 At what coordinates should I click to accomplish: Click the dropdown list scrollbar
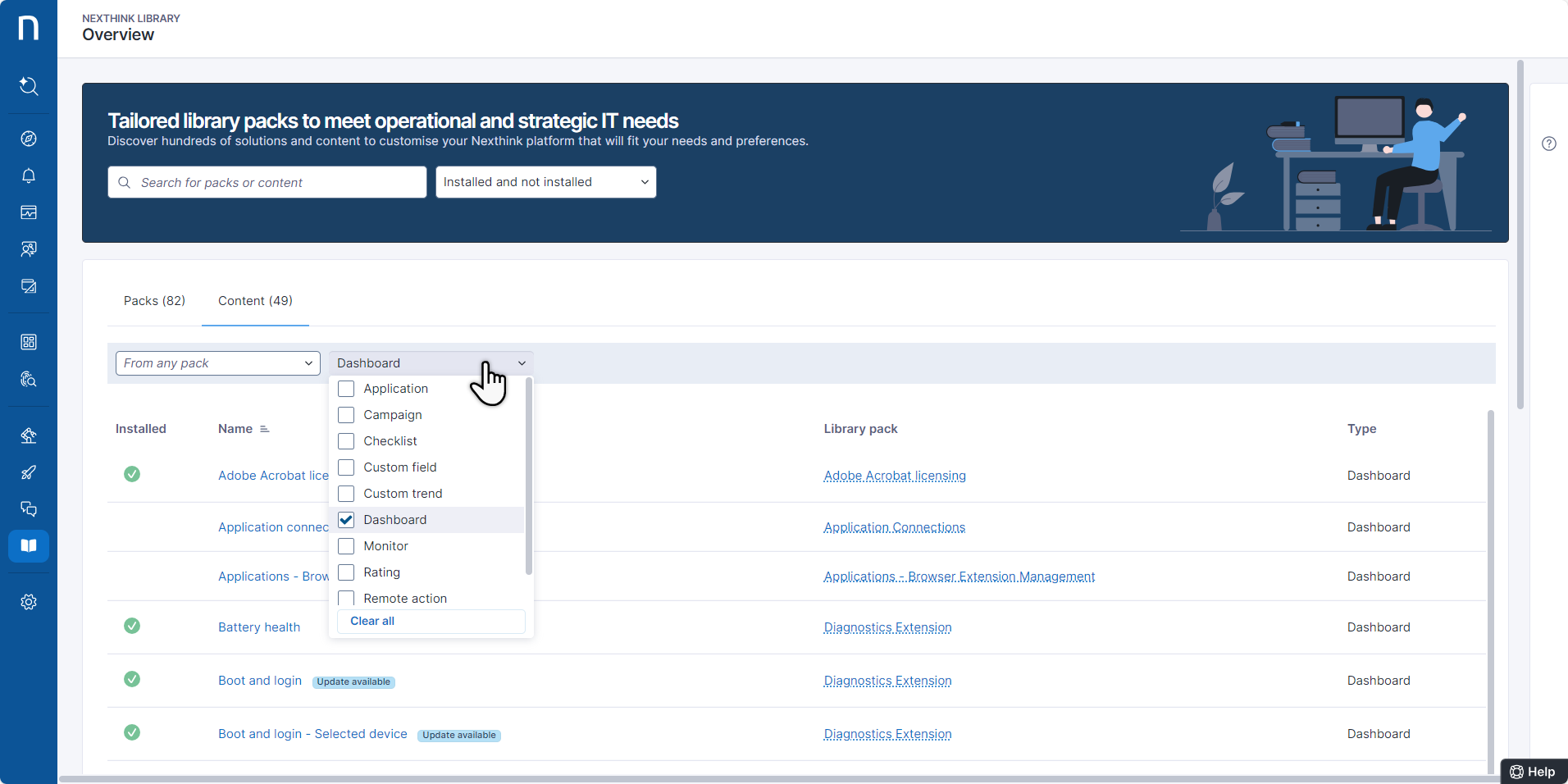[528, 476]
